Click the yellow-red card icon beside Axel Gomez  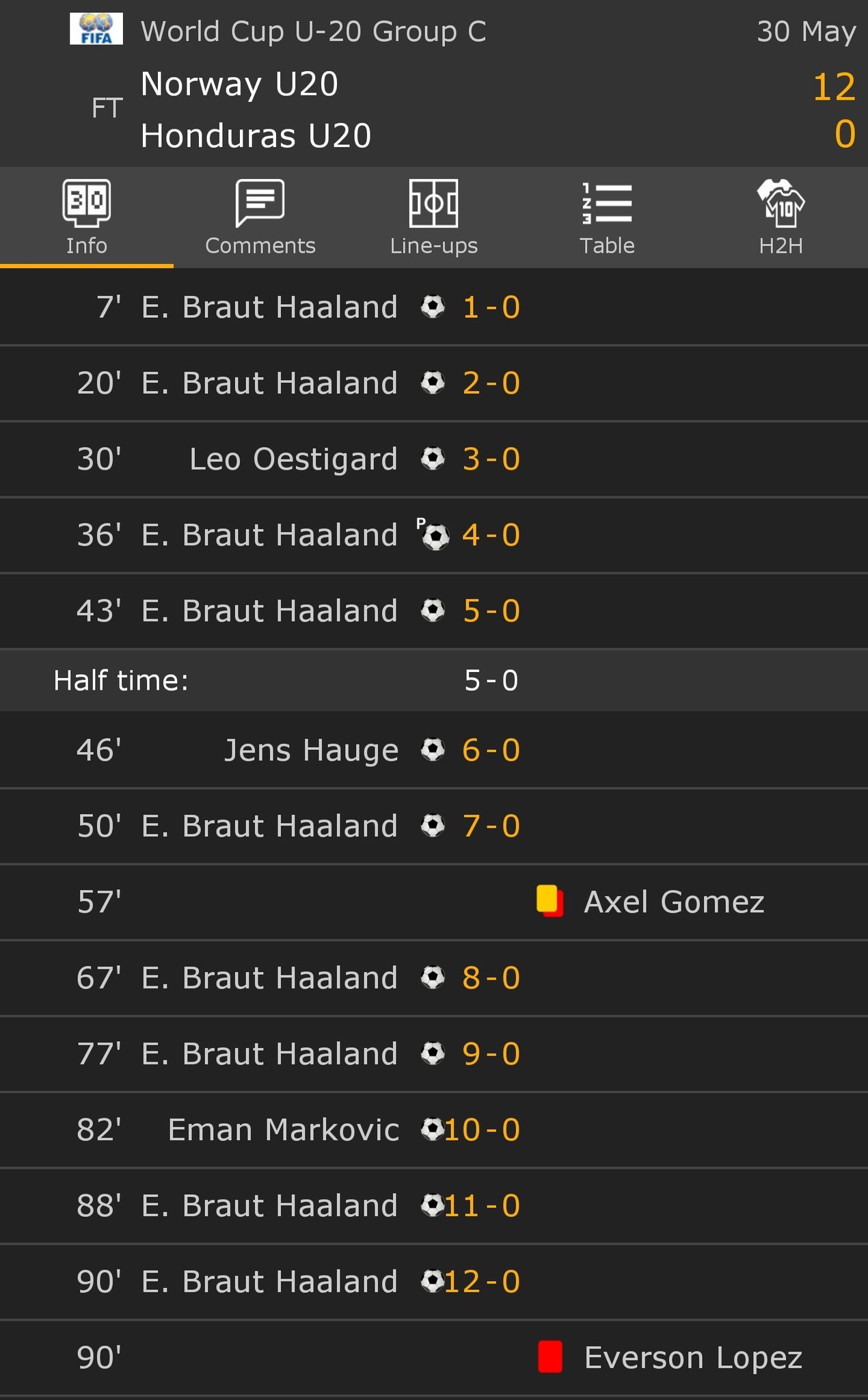[550, 901]
